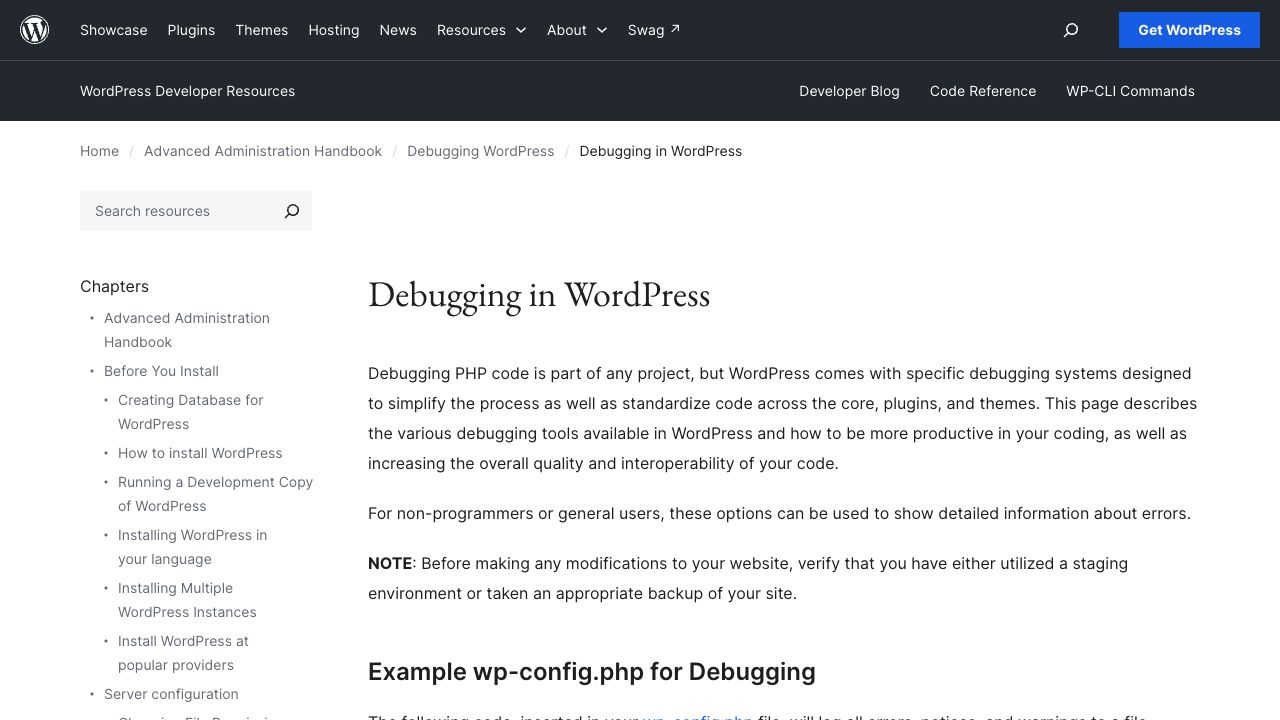Click the bold NOTE text
Viewport: 1280px width, 720px height.
[x=390, y=563]
